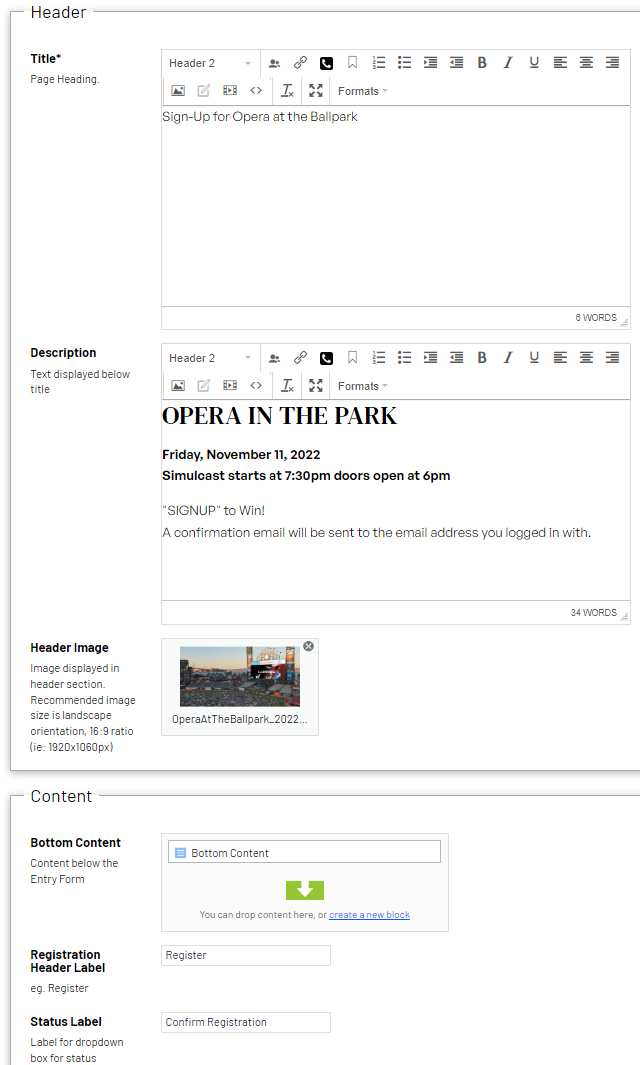This screenshot has height=1065, width=640.
Task: Toggle underline in Title editor
Action: point(534,63)
